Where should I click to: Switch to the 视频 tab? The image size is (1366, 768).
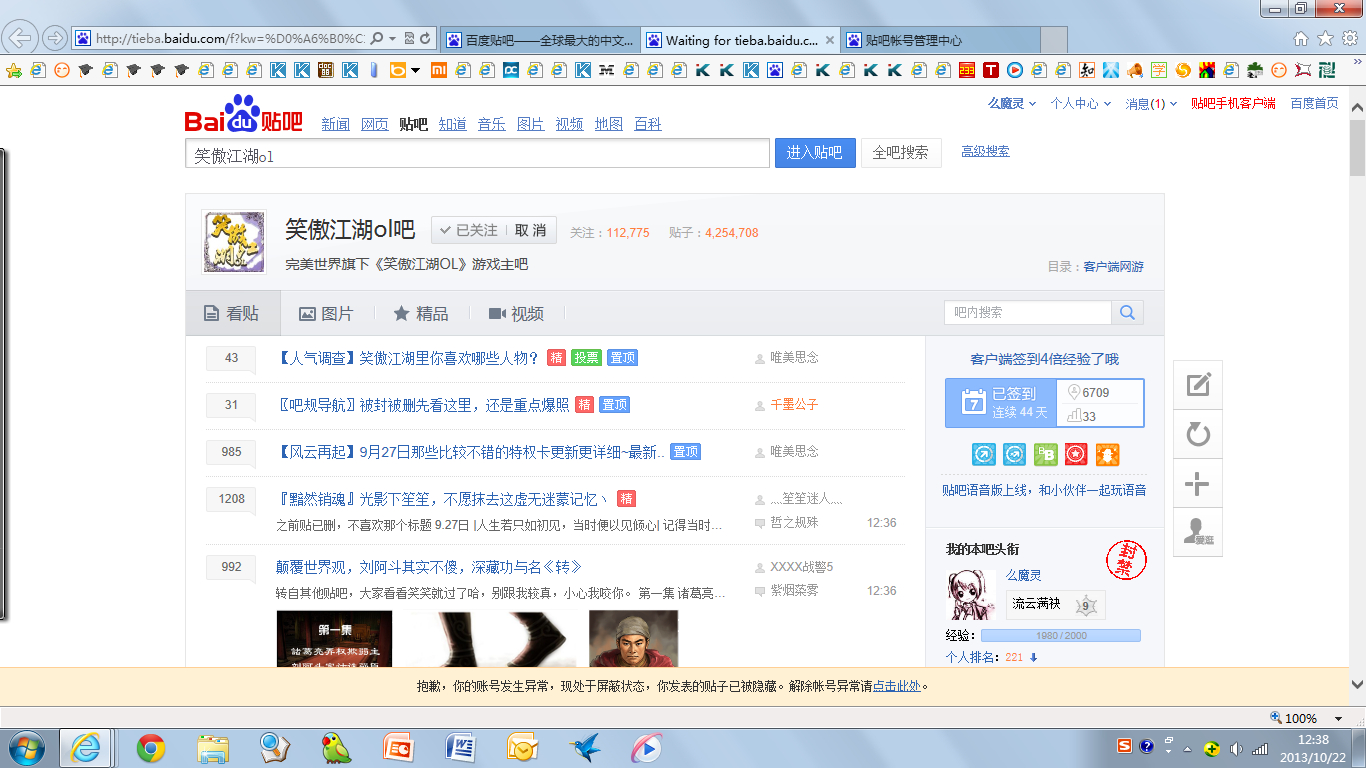point(516,314)
